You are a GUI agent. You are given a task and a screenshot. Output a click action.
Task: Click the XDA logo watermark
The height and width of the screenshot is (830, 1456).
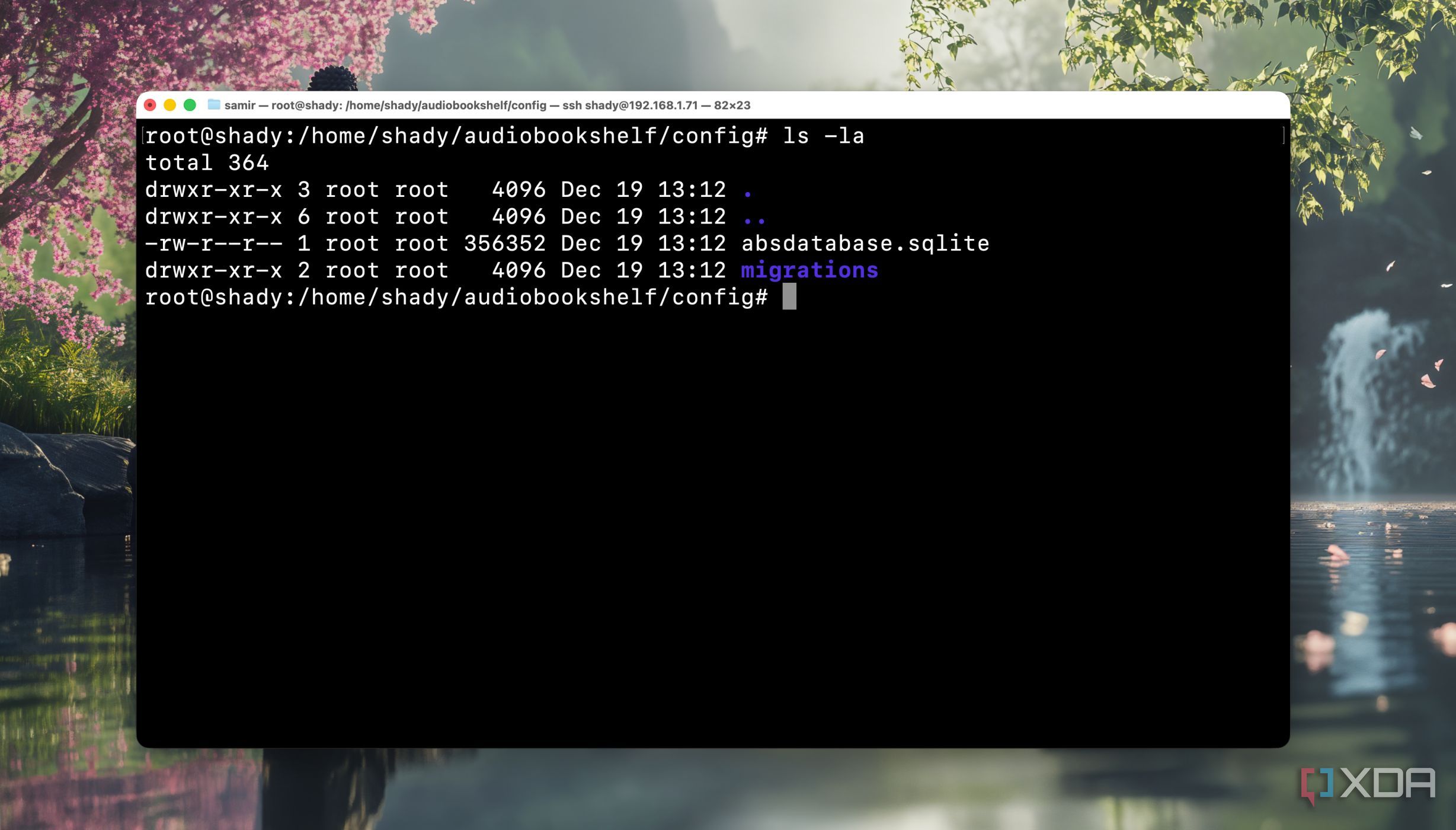pos(1368,784)
